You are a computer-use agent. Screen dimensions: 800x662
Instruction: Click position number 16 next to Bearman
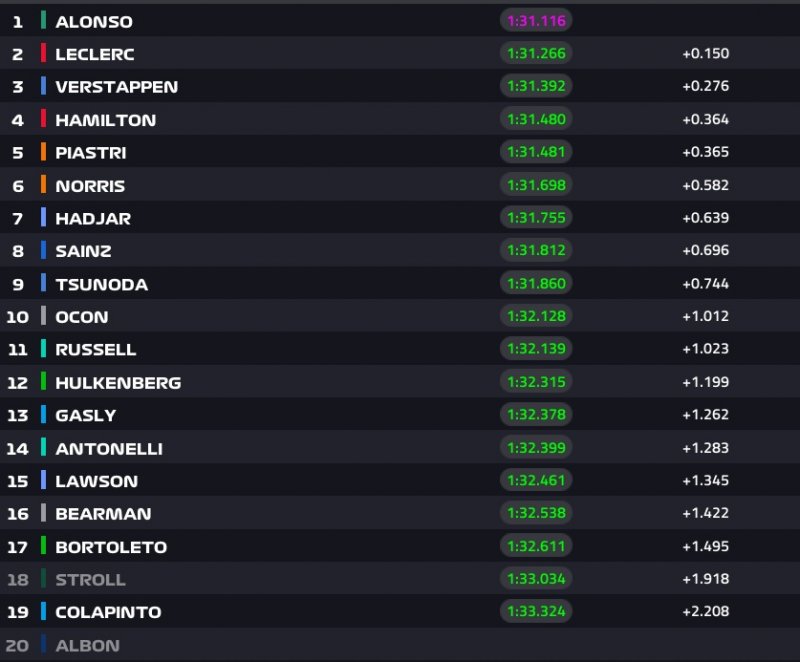pyautogui.click(x=17, y=514)
